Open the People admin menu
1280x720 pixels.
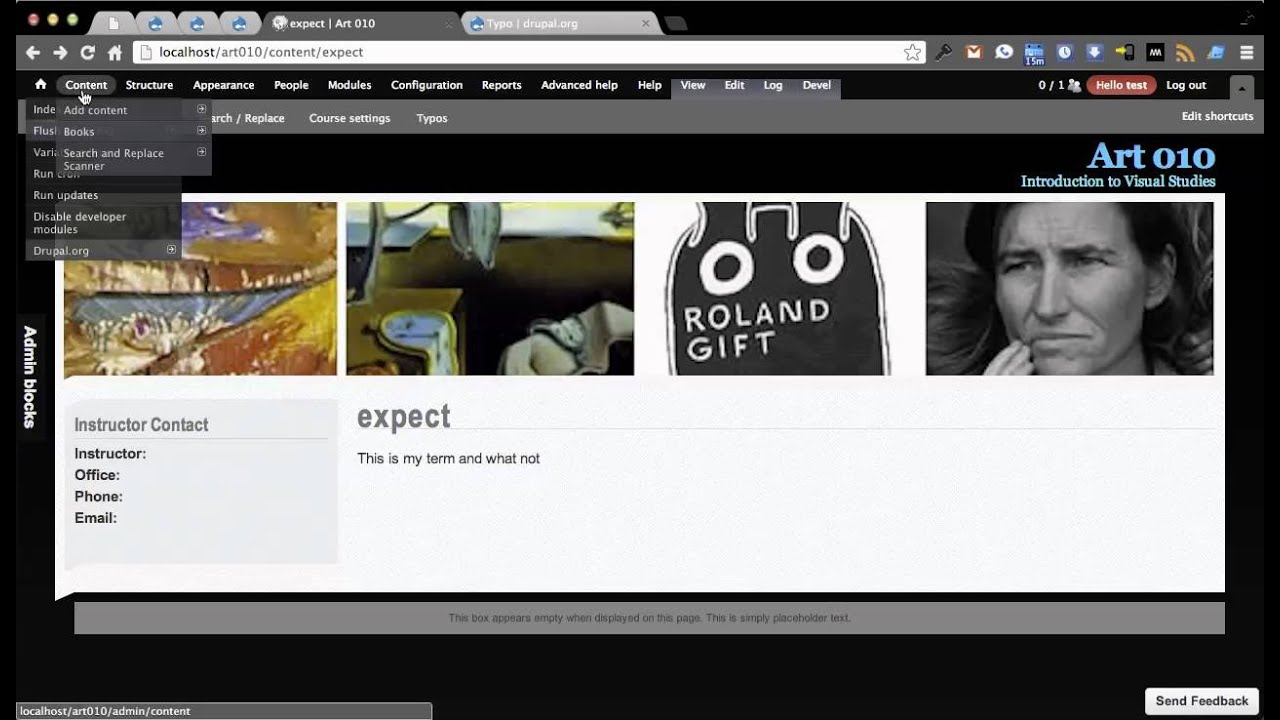pos(291,85)
